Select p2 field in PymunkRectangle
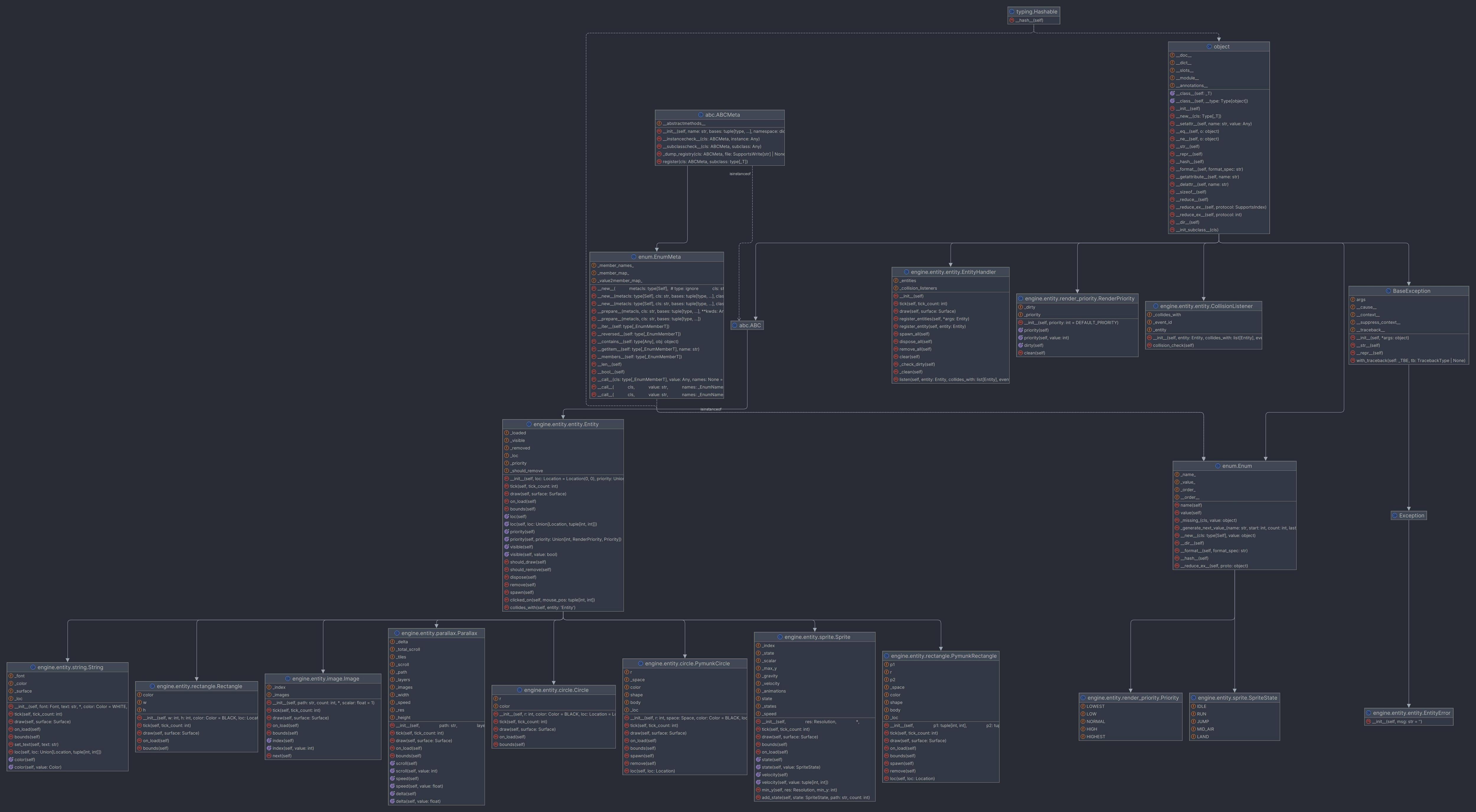Screen dimensions: 1476x812 (892, 680)
